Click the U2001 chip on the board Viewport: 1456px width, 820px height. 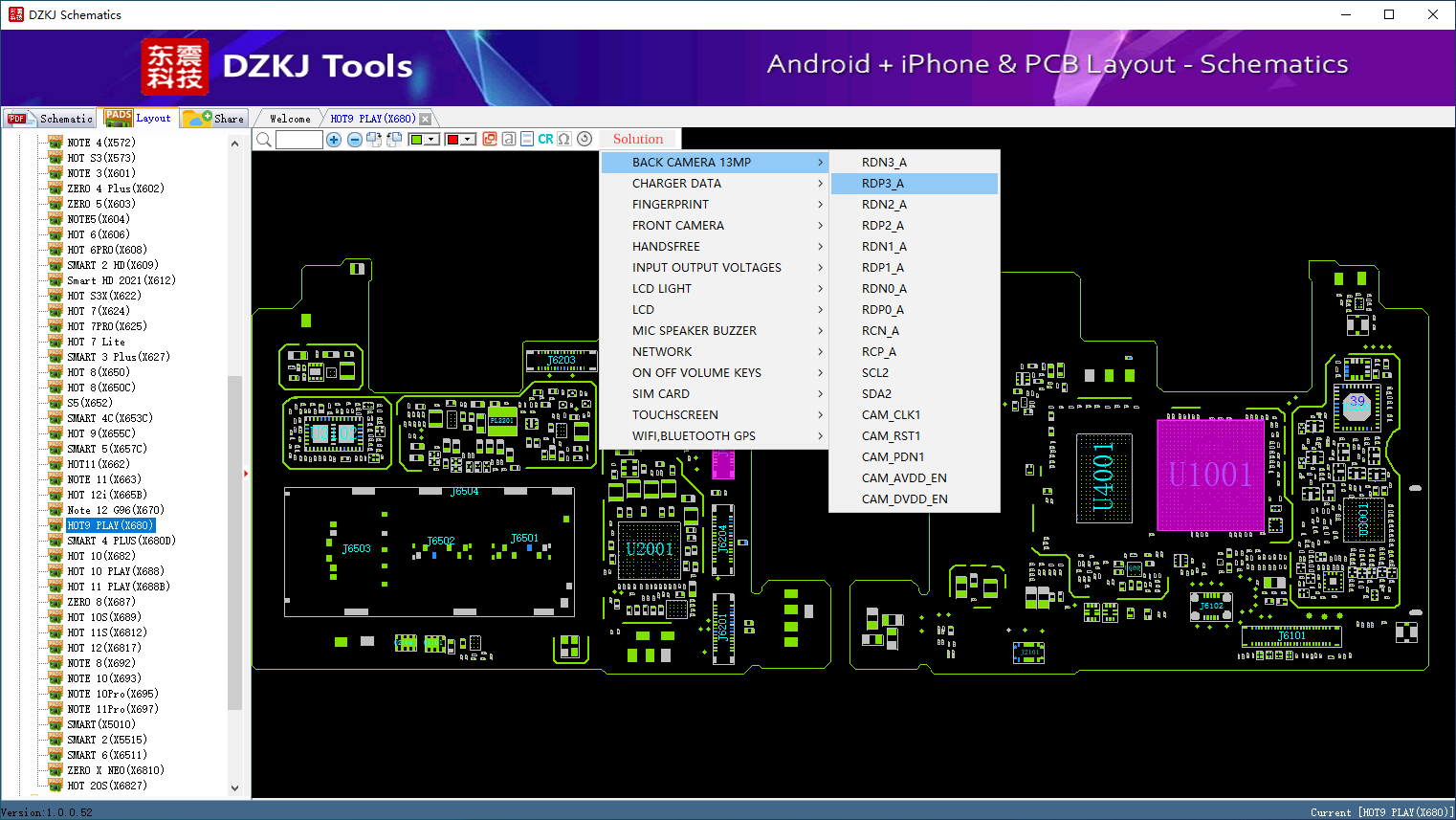pyautogui.click(x=650, y=549)
